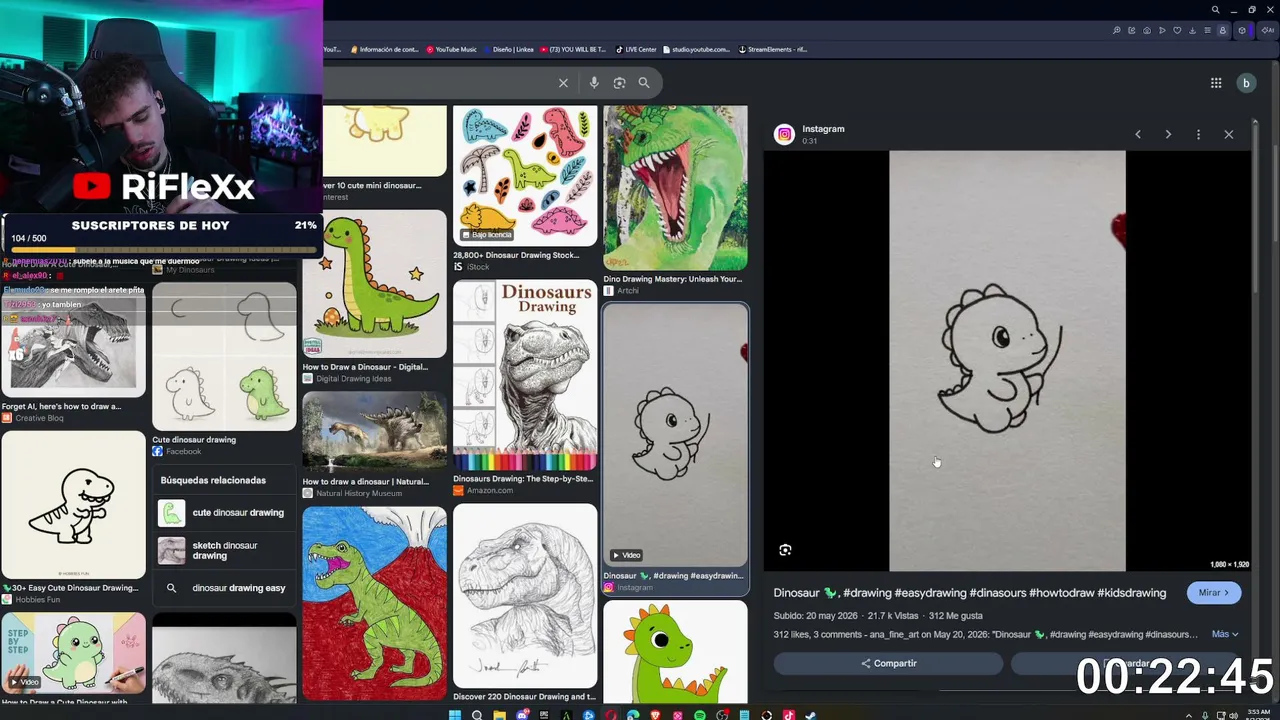Open the Google apps grid
This screenshot has height=720, width=1280.
coord(1216,83)
